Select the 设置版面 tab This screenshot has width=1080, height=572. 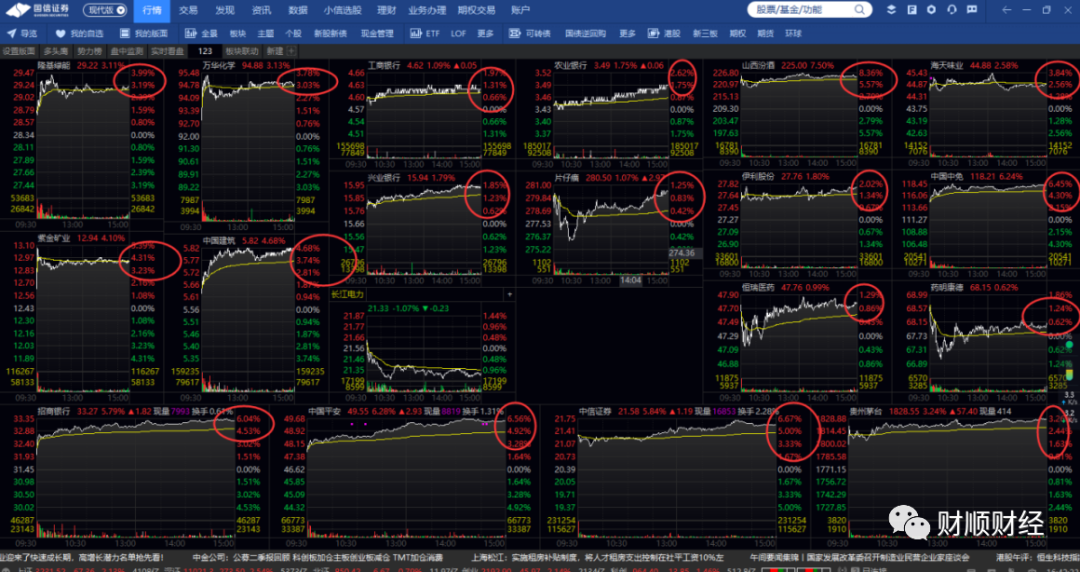[x=19, y=51]
